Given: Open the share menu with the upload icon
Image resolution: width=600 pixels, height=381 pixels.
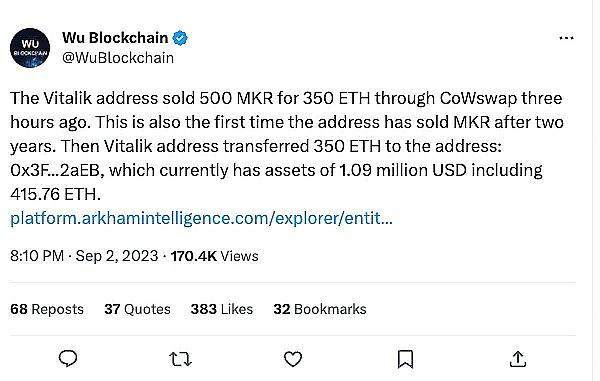Looking at the screenshot, I should 518,359.
